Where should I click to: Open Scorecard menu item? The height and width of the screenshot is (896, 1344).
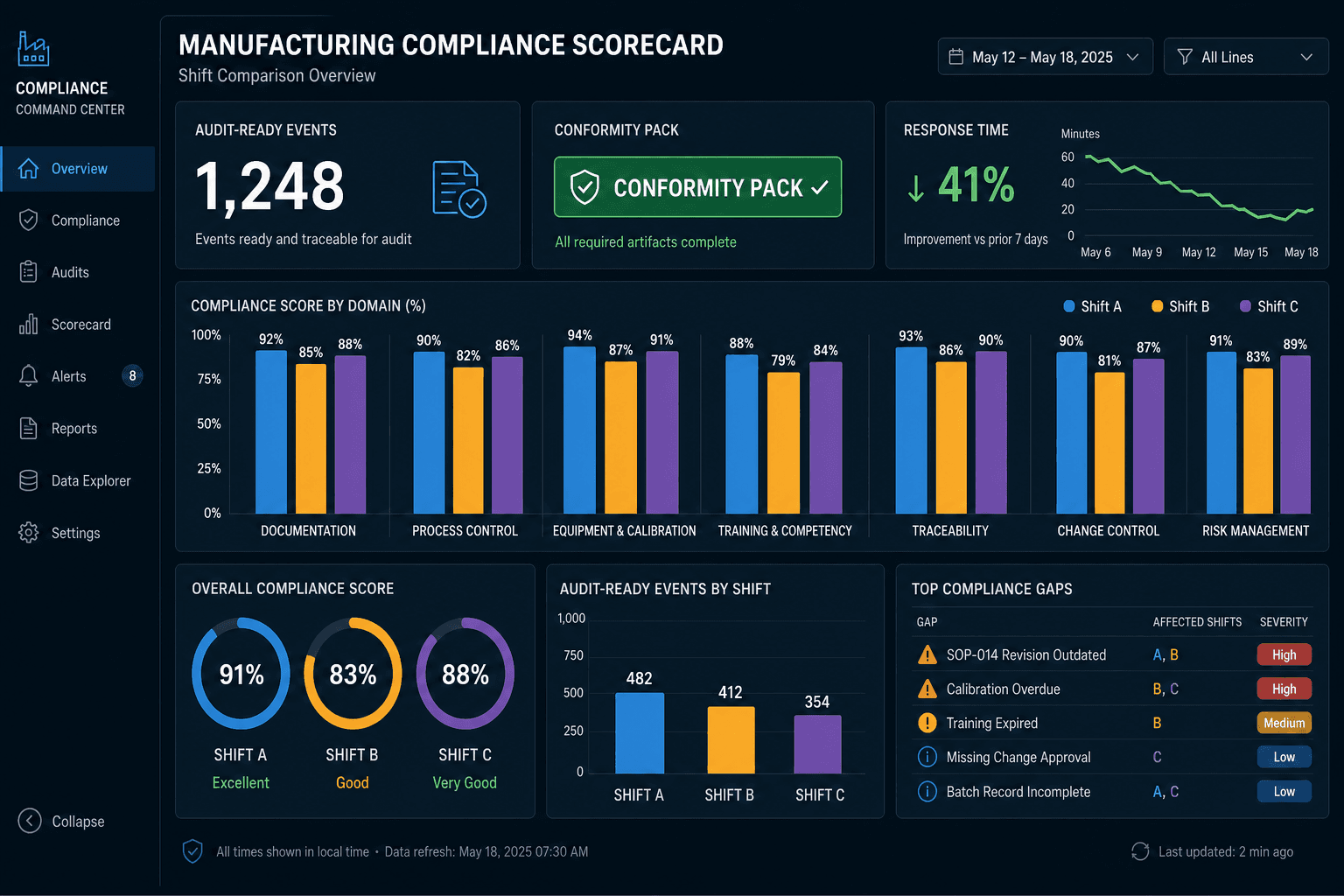[78, 325]
